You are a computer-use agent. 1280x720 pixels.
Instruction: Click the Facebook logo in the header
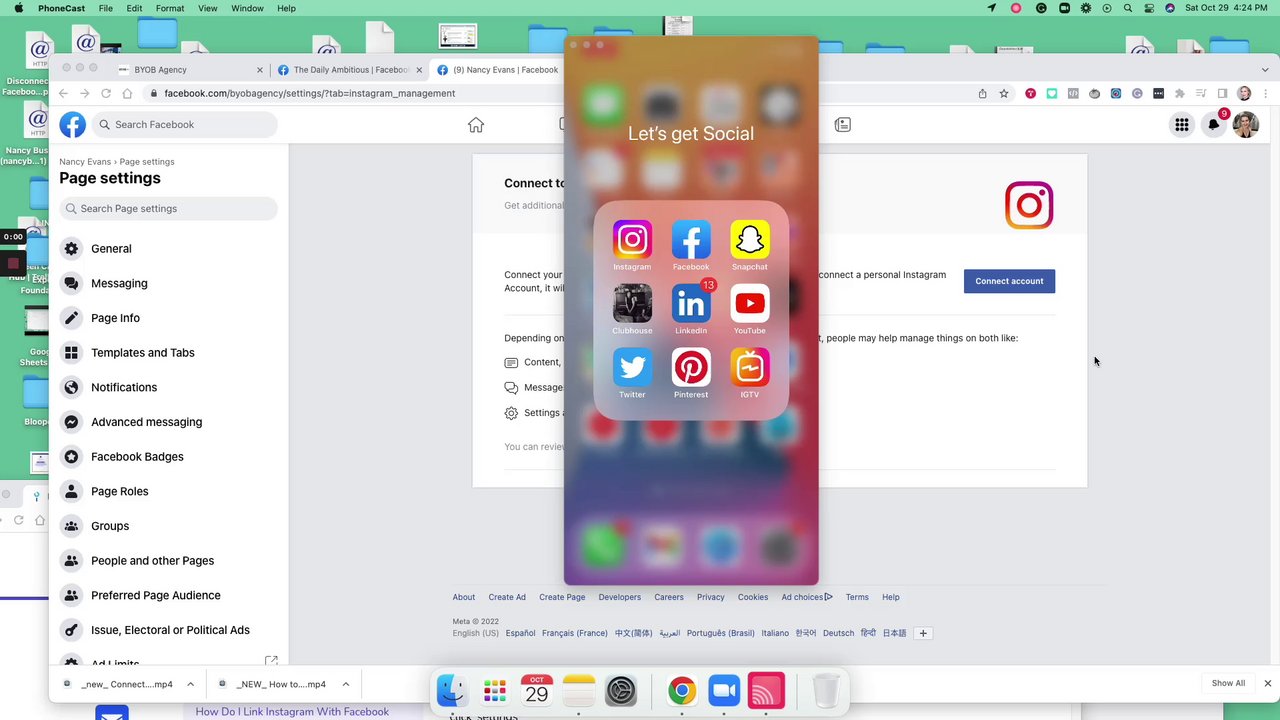[72, 124]
